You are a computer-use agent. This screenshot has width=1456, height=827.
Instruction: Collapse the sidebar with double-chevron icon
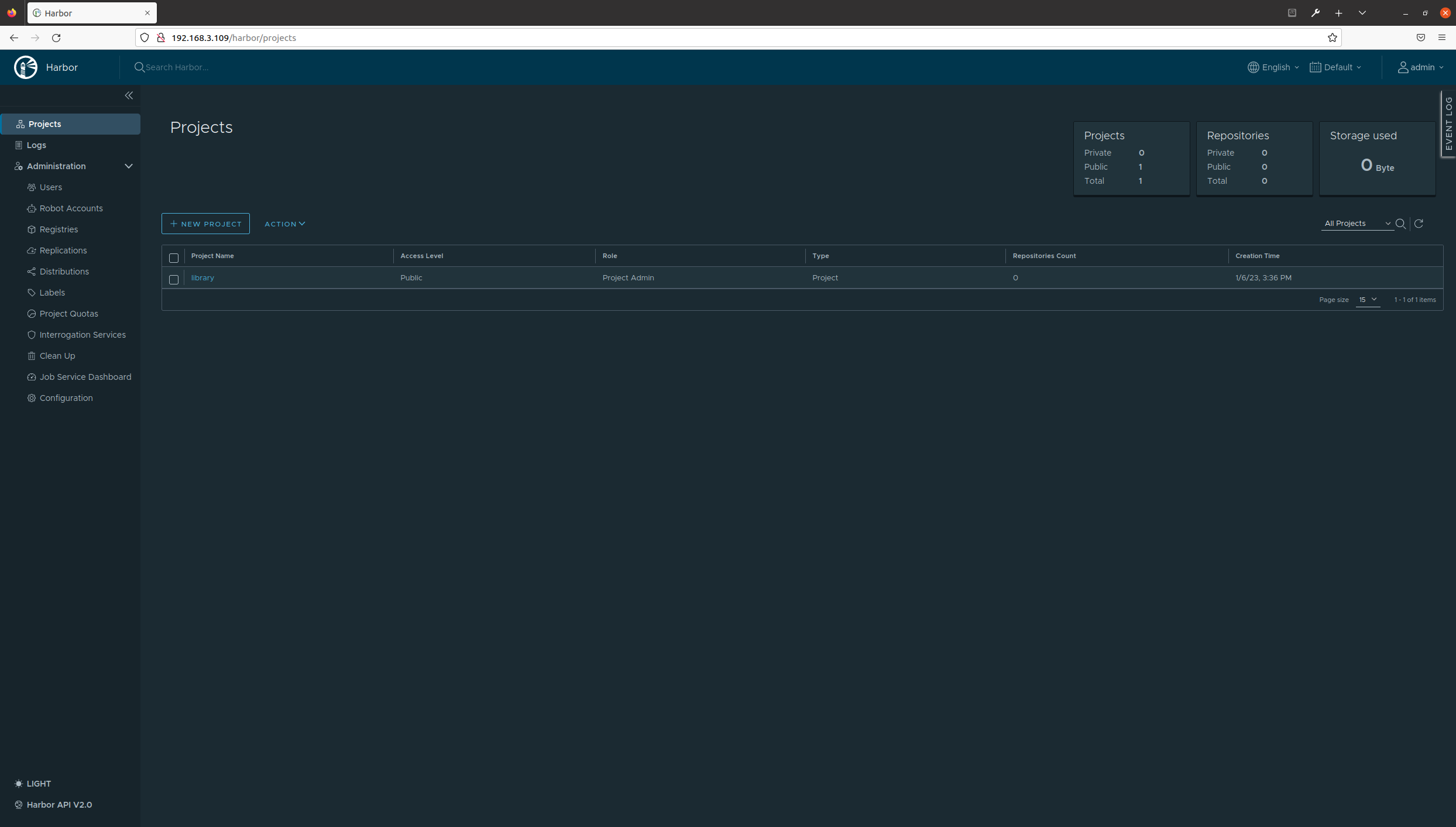pyautogui.click(x=129, y=95)
